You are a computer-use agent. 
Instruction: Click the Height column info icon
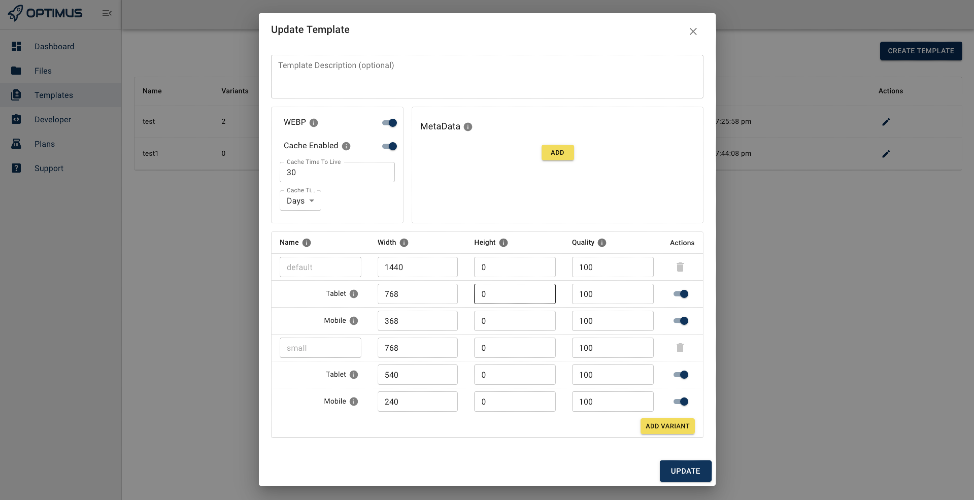503,243
